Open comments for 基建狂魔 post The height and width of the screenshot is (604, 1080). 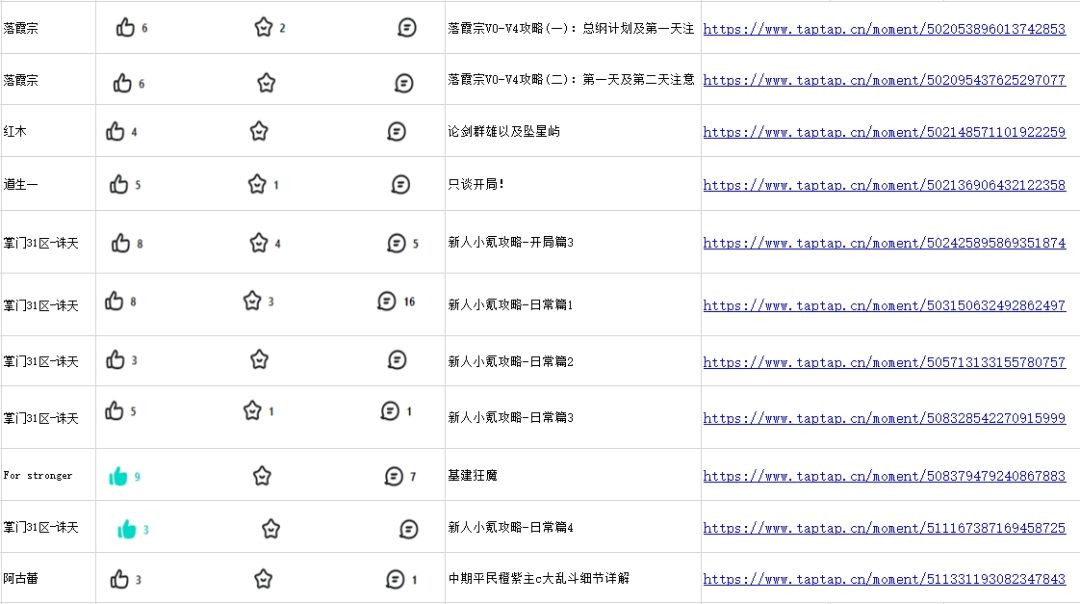394,476
